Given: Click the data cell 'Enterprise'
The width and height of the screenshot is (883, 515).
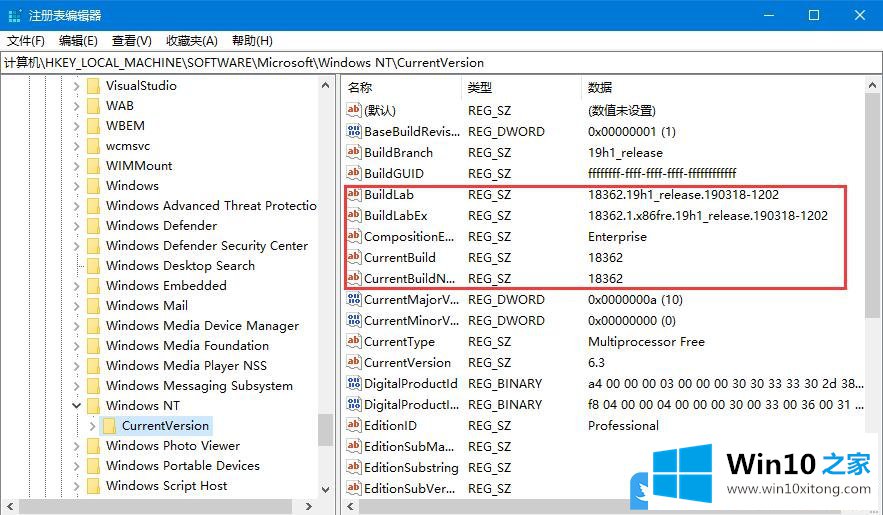Looking at the screenshot, I should click(x=617, y=236).
